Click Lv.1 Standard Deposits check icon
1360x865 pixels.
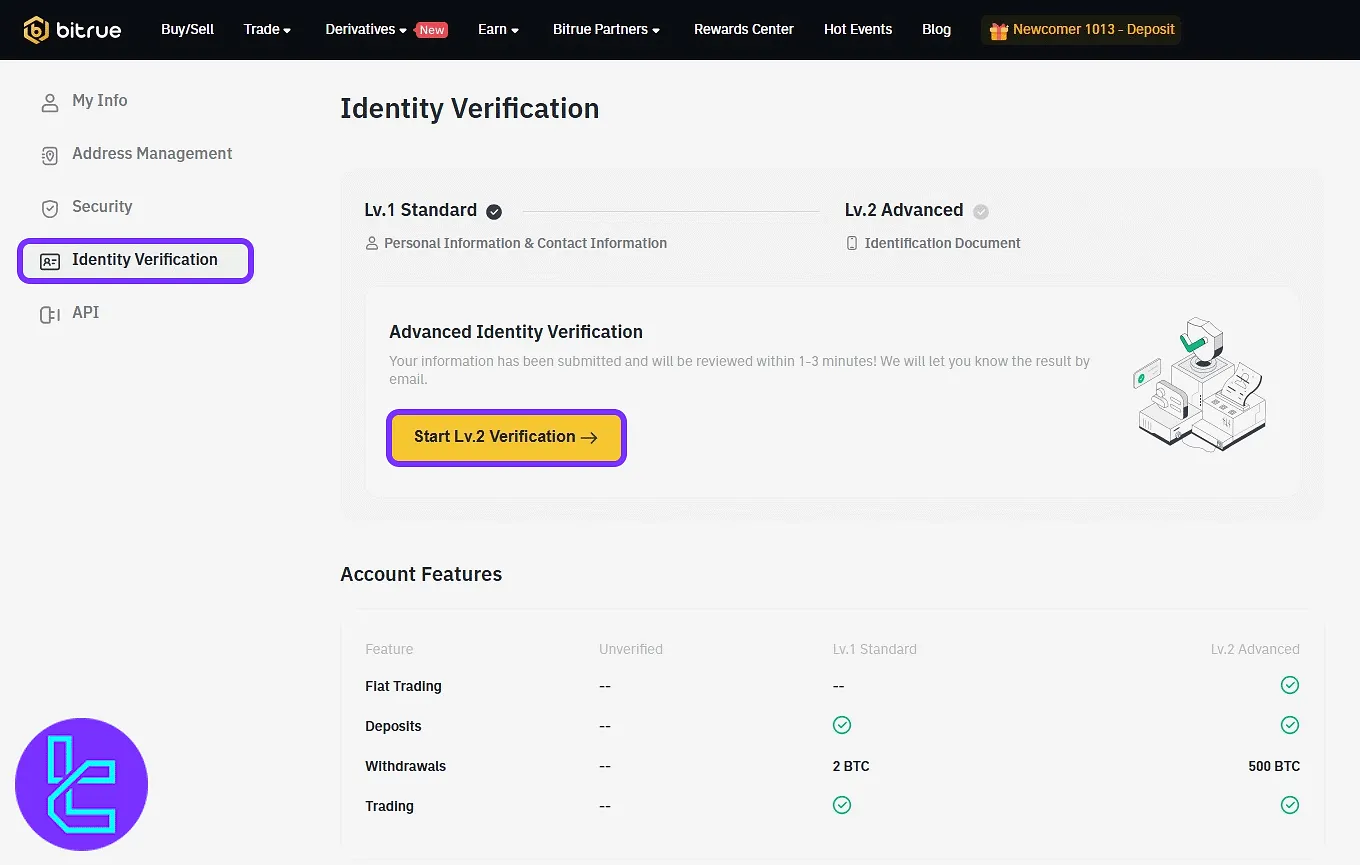click(x=842, y=725)
